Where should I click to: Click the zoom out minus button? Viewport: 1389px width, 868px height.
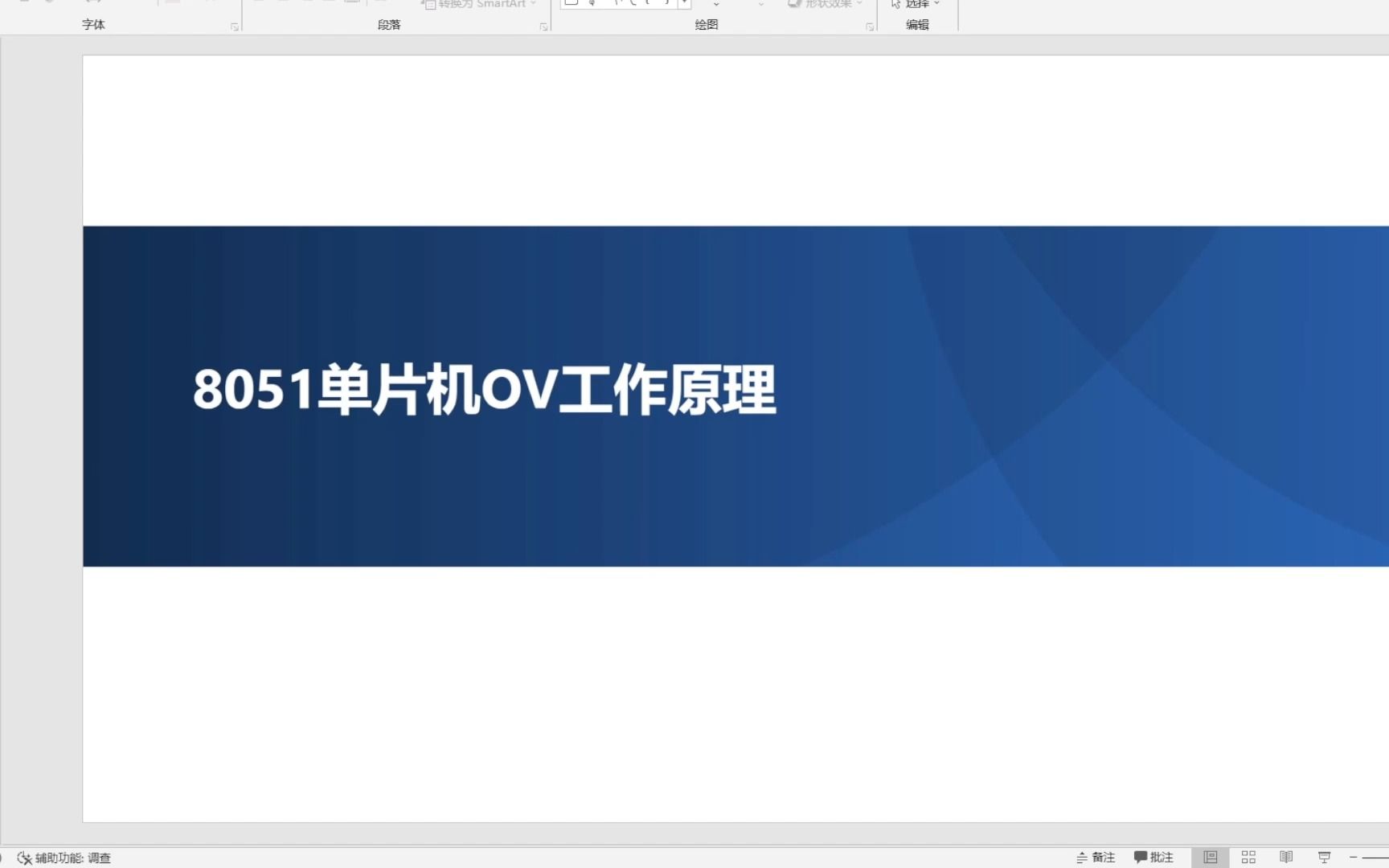click(1354, 858)
